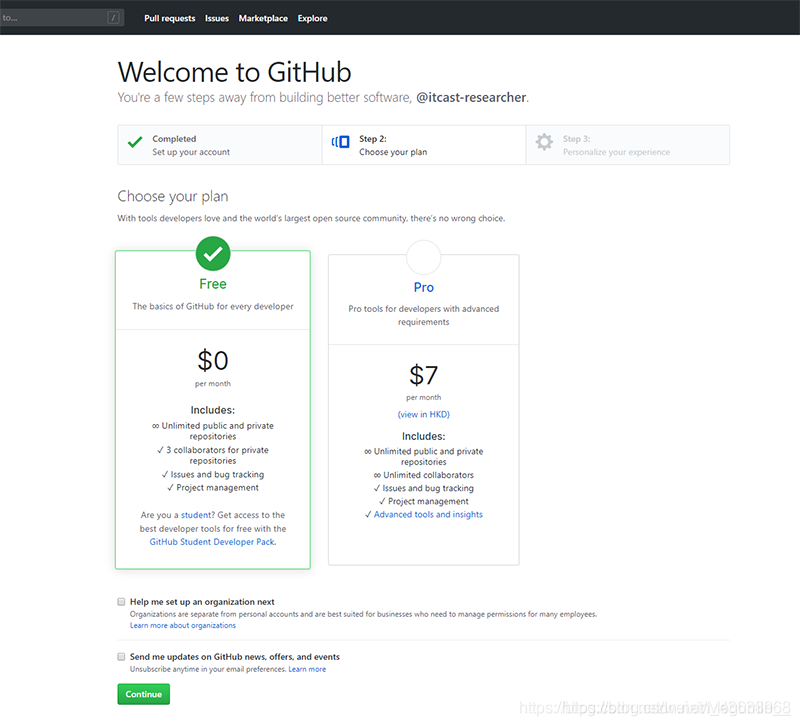Click 'Project management' in the Free plan
The height and width of the screenshot is (726, 800).
point(213,488)
